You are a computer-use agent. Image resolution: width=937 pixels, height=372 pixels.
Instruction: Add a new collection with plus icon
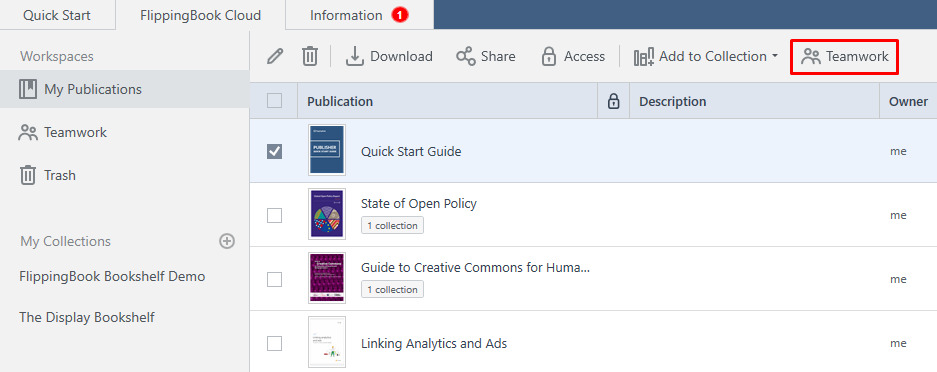click(227, 241)
